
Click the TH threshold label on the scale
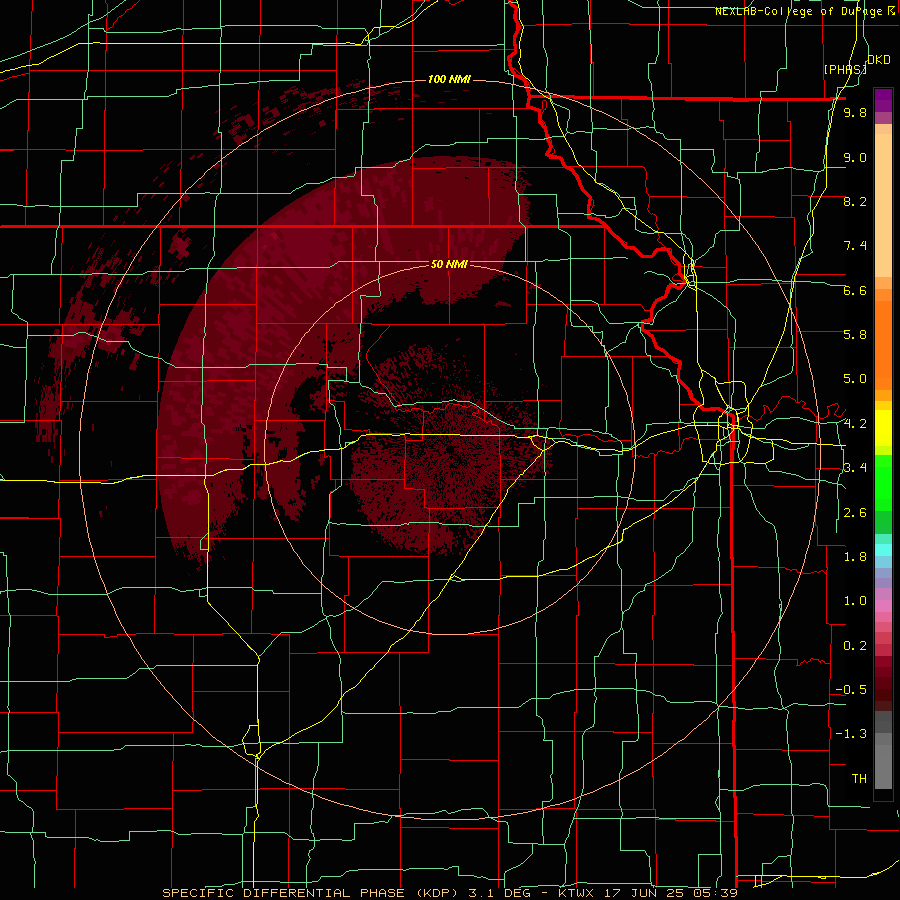[x=859, y=779]
